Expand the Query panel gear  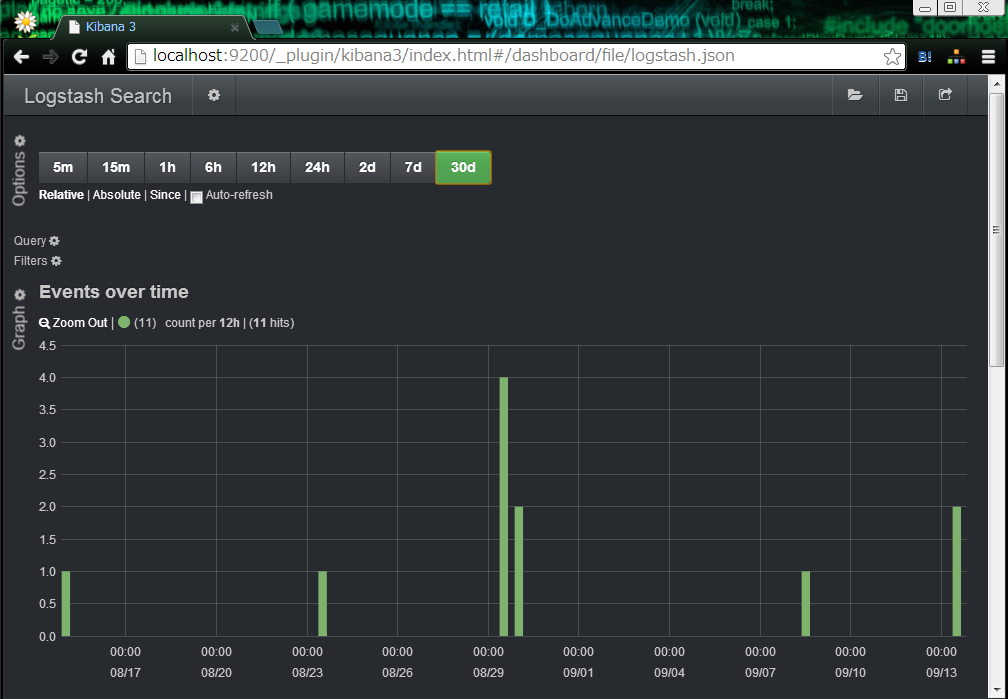(55, 241)
